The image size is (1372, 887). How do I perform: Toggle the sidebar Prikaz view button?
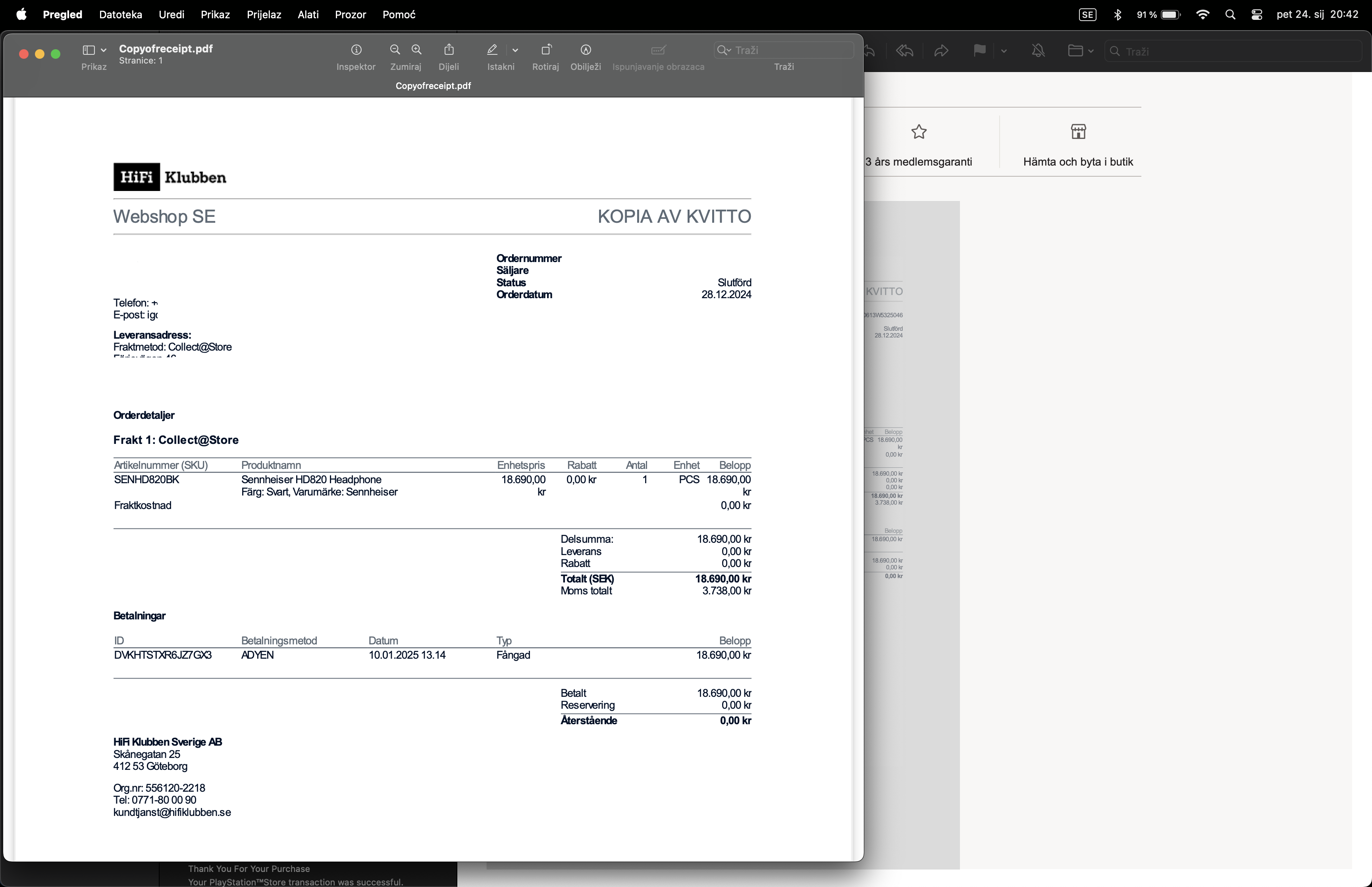pyautogui.click(x=89, y=50)
